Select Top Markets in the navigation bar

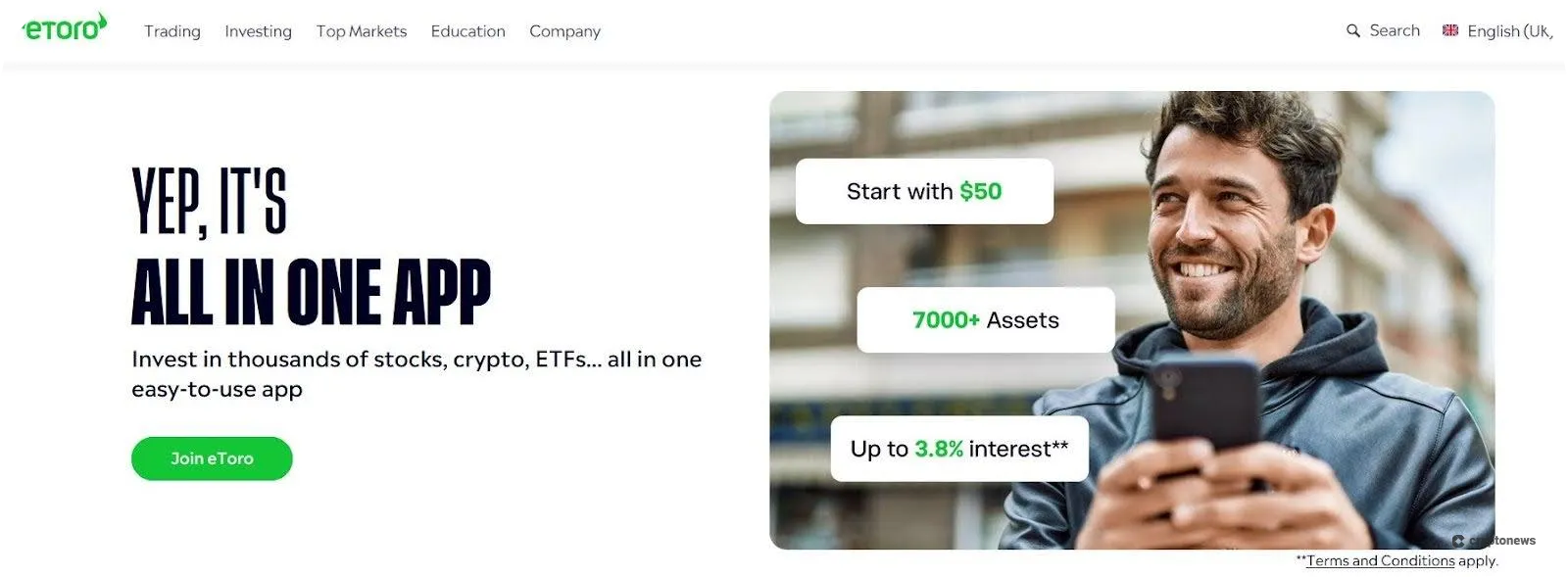click(x=362, y=30)
